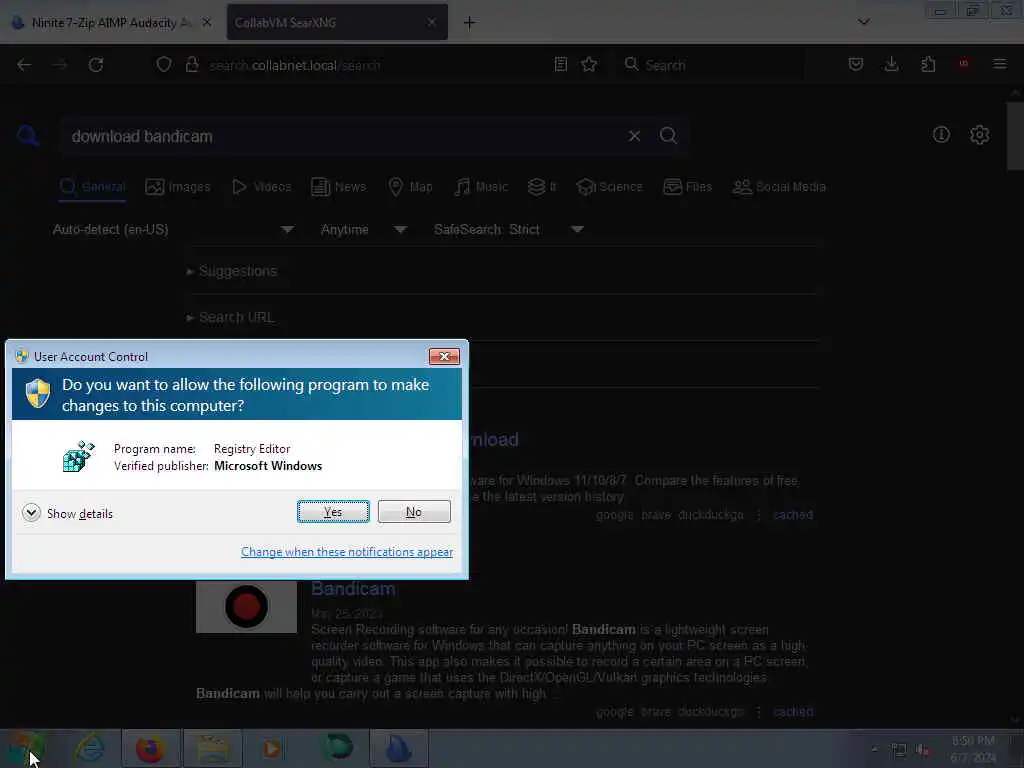The image size is (1024, 768).
Task: Switch to the CollabVM SearXNG tab
Action: click(x=327, y=23)
